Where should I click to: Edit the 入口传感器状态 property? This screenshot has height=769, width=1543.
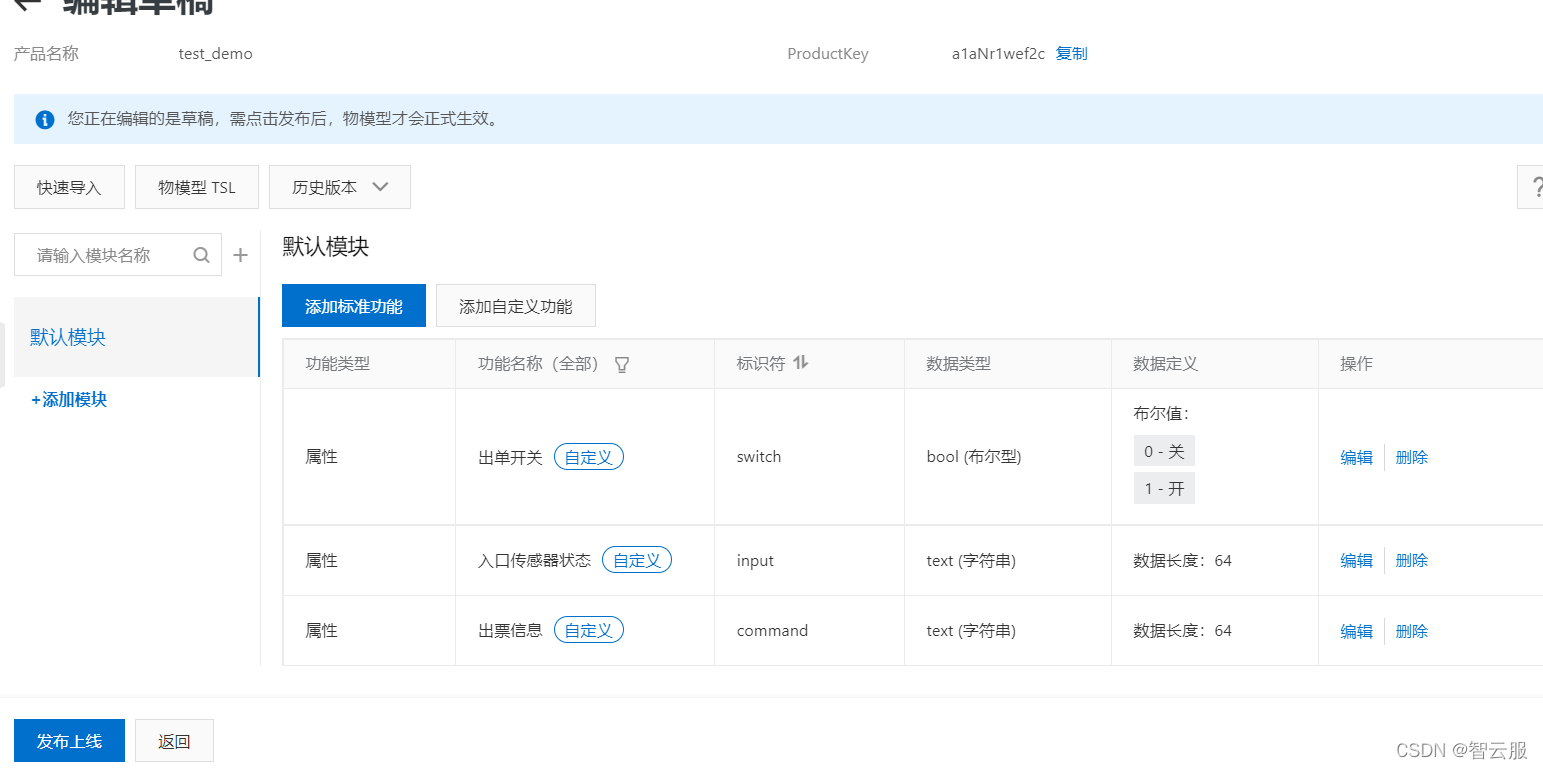tap(1356, 560)
